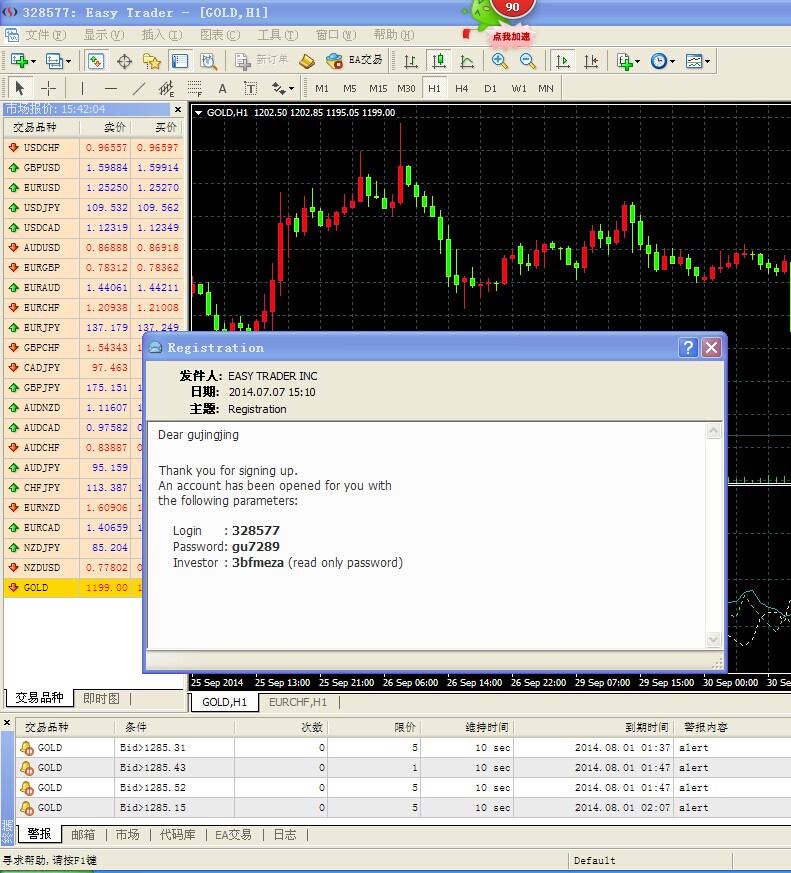Select the trendline drawing tool

pyautogui.click(x=139, y=88)
